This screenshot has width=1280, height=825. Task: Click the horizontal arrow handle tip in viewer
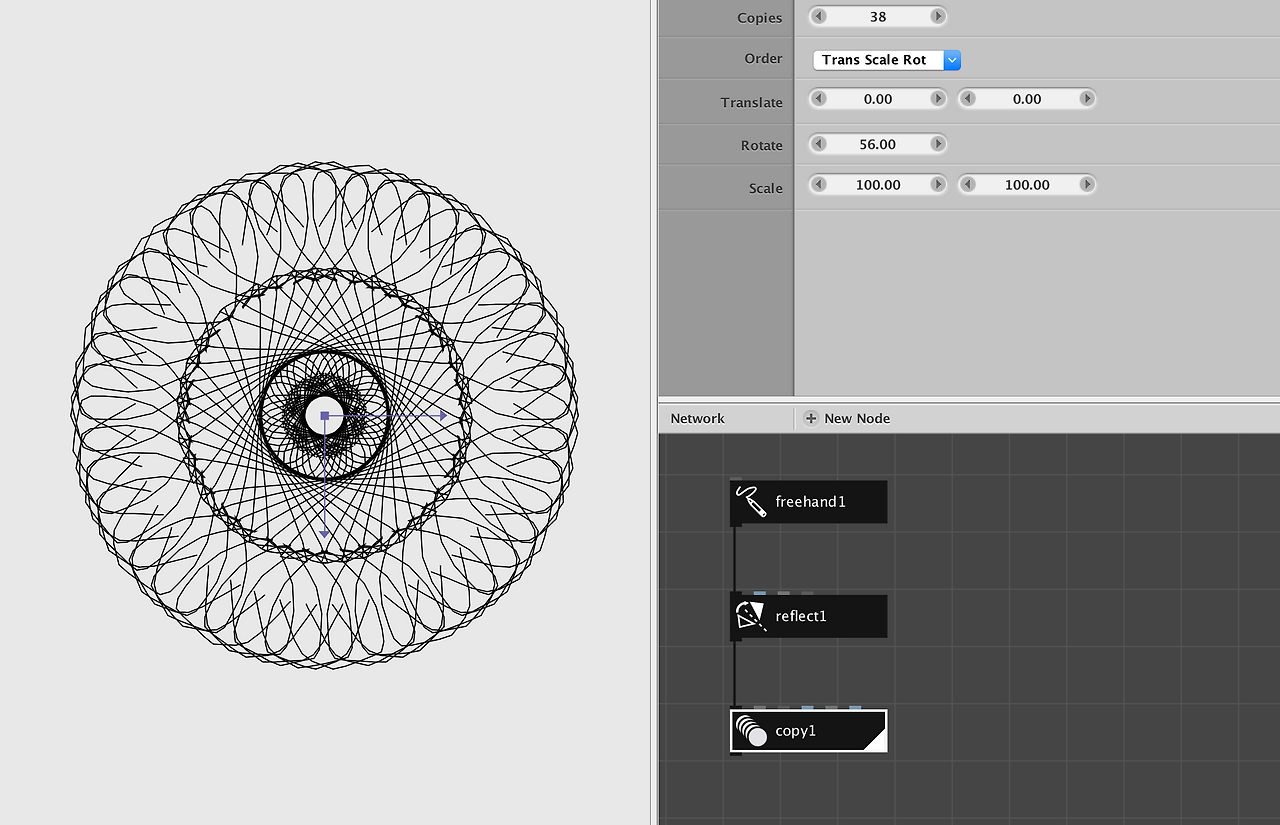(x=443, y=415)
